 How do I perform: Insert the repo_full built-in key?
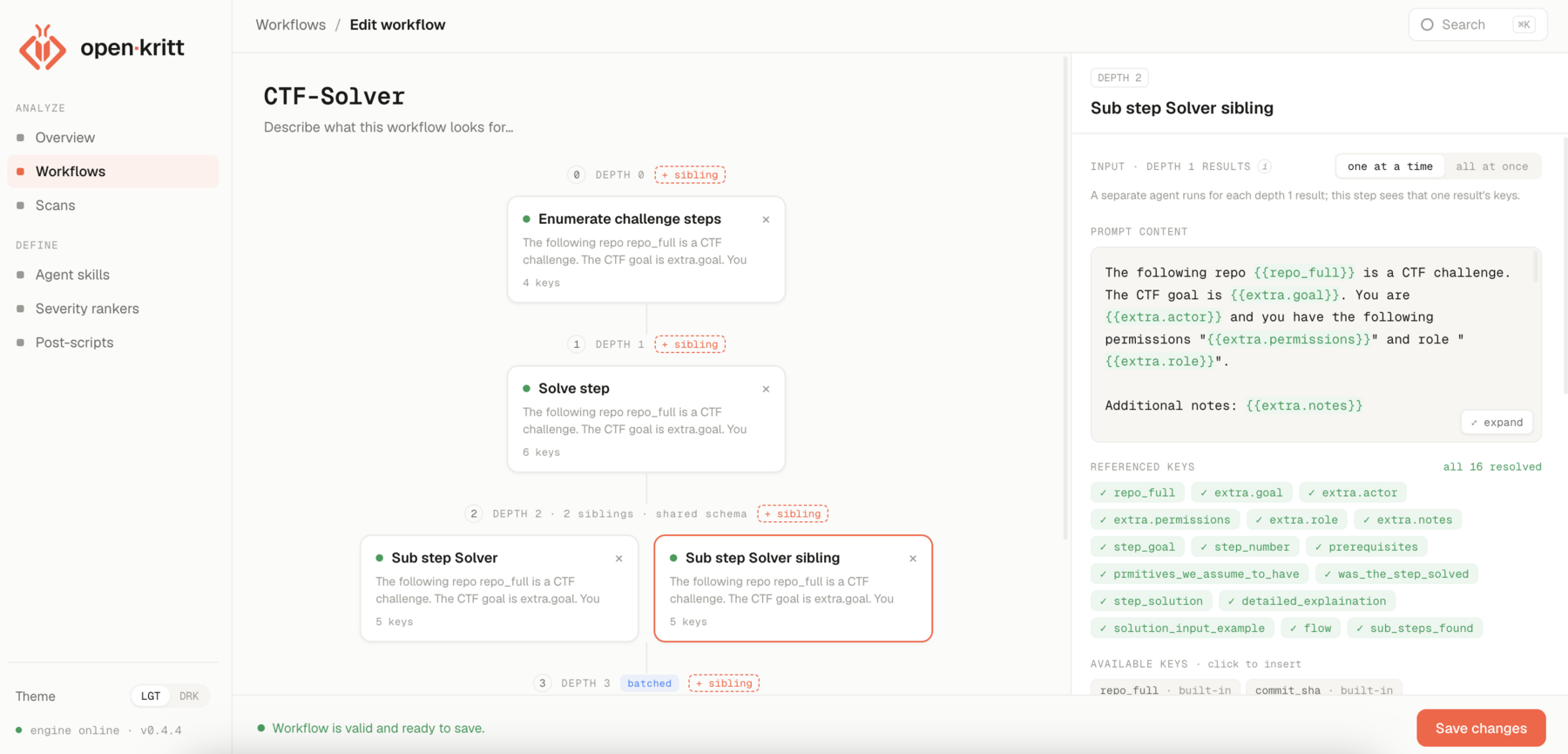coord(1166,690)
